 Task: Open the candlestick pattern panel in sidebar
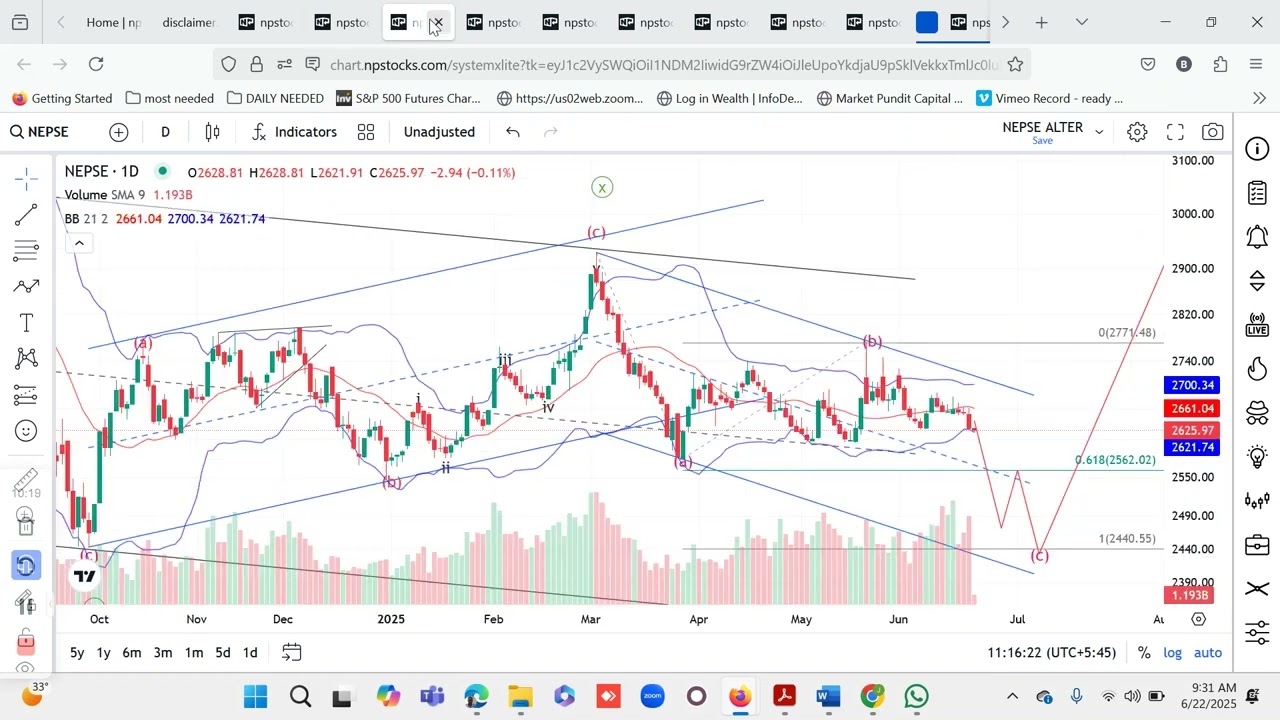pyautogui.click(x=1257, y=501)
